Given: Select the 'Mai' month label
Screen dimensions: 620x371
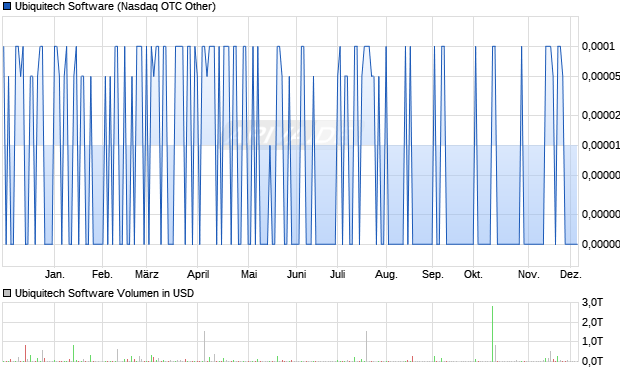Looking at the screenshot, I should (x=249, y=274).
